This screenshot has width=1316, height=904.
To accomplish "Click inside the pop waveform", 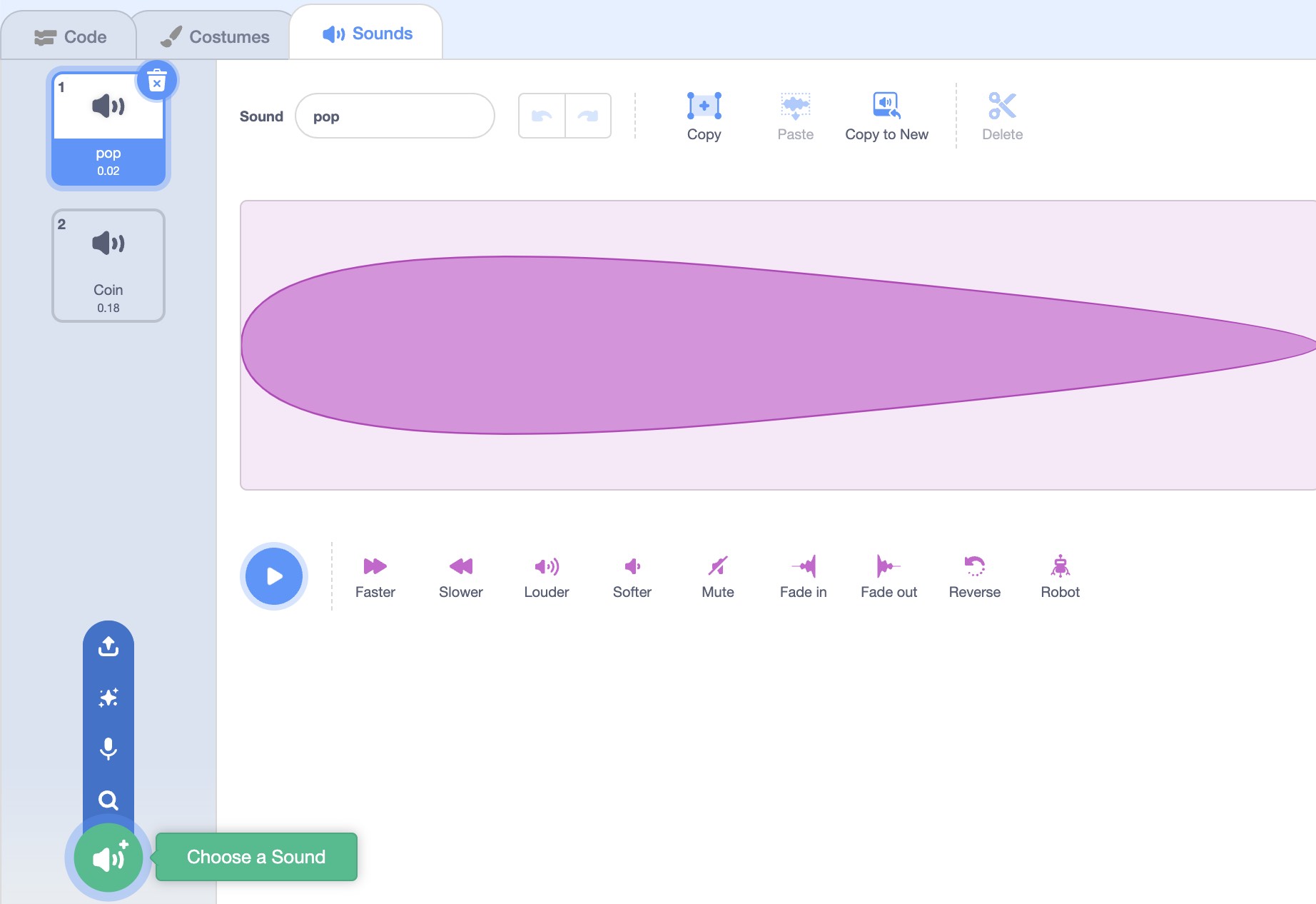I will coord(778,346).
